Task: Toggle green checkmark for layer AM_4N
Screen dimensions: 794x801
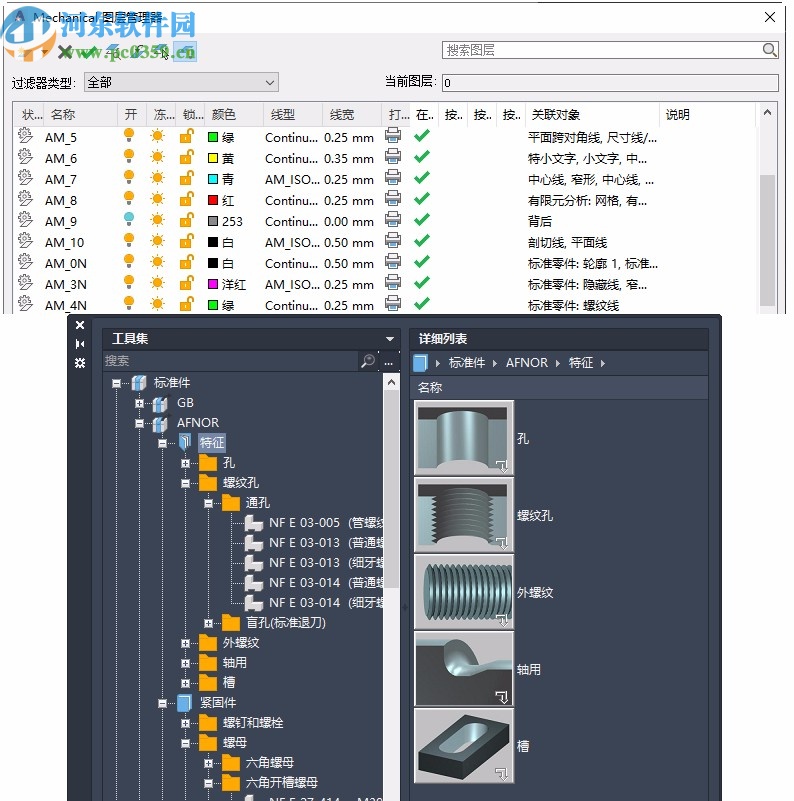Action: [422, 303]
